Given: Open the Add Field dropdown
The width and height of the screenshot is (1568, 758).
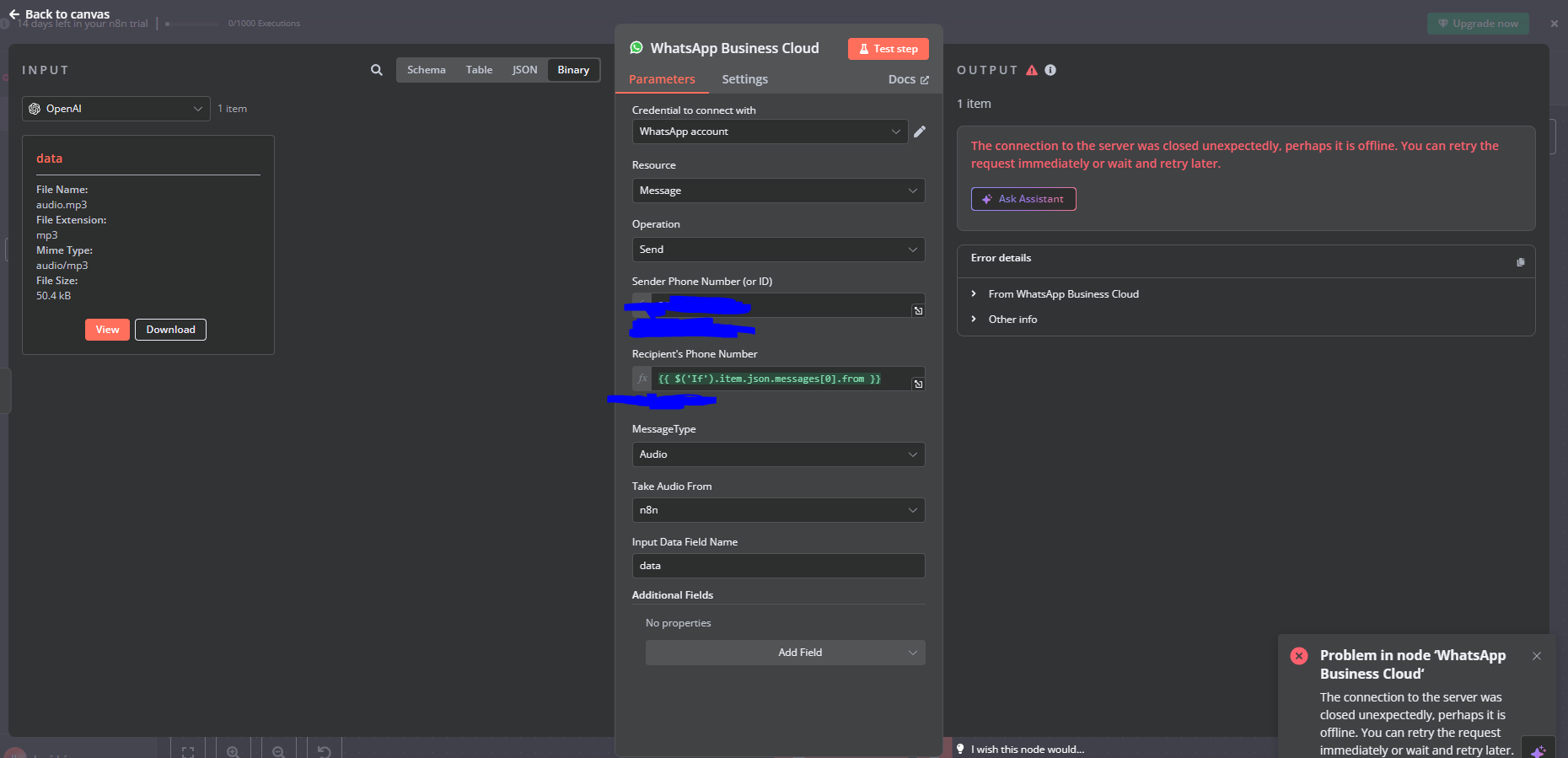Looking at the screenshot, I should click(x=785, y=653).
